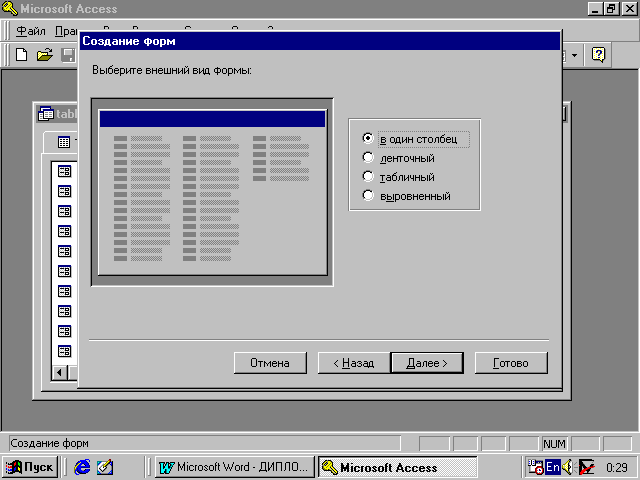
Task: Open the Файл menu
Action: (31, 32)
